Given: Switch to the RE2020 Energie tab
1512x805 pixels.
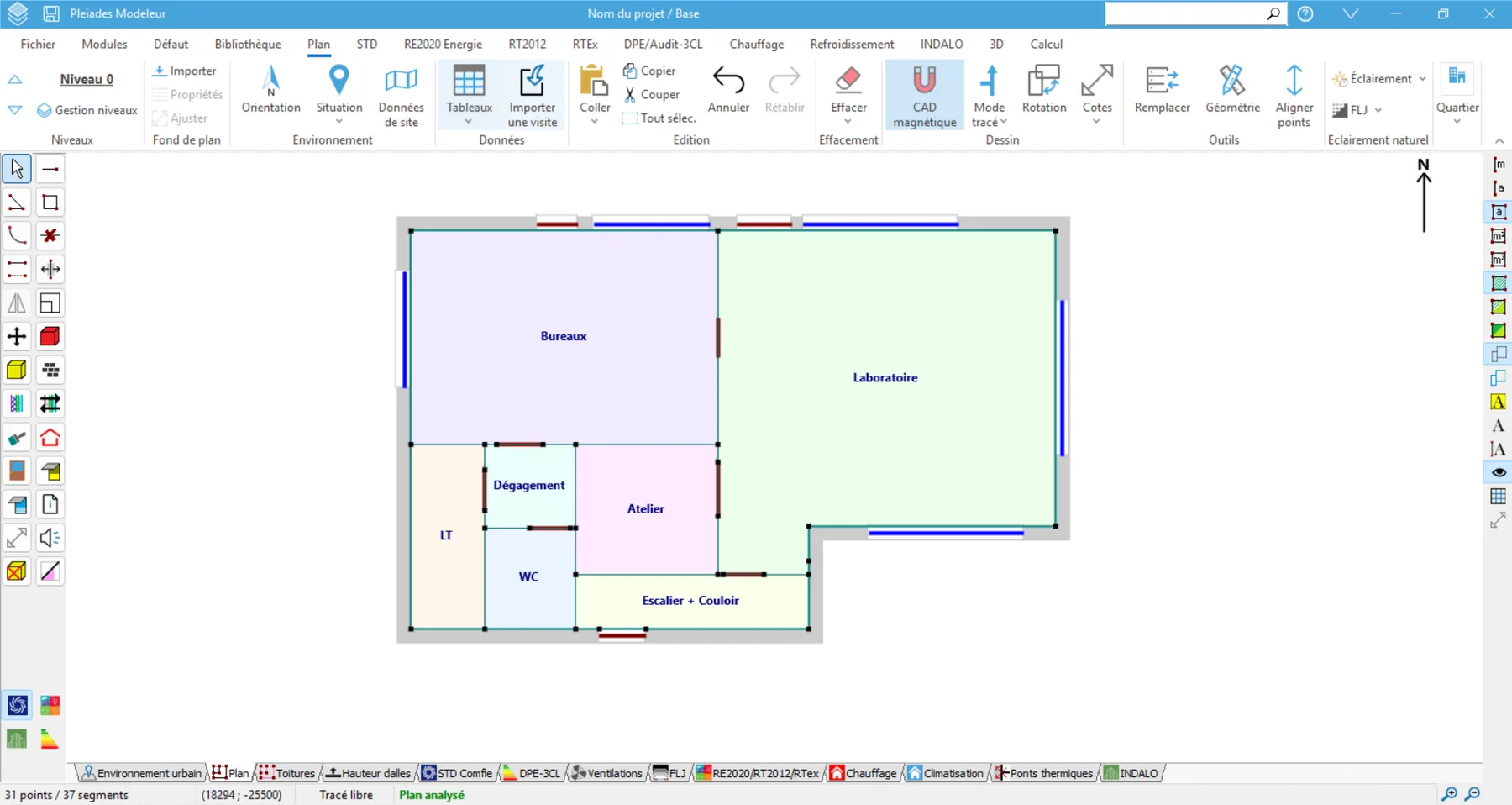Looking at the screenshot, I should 443,44.
